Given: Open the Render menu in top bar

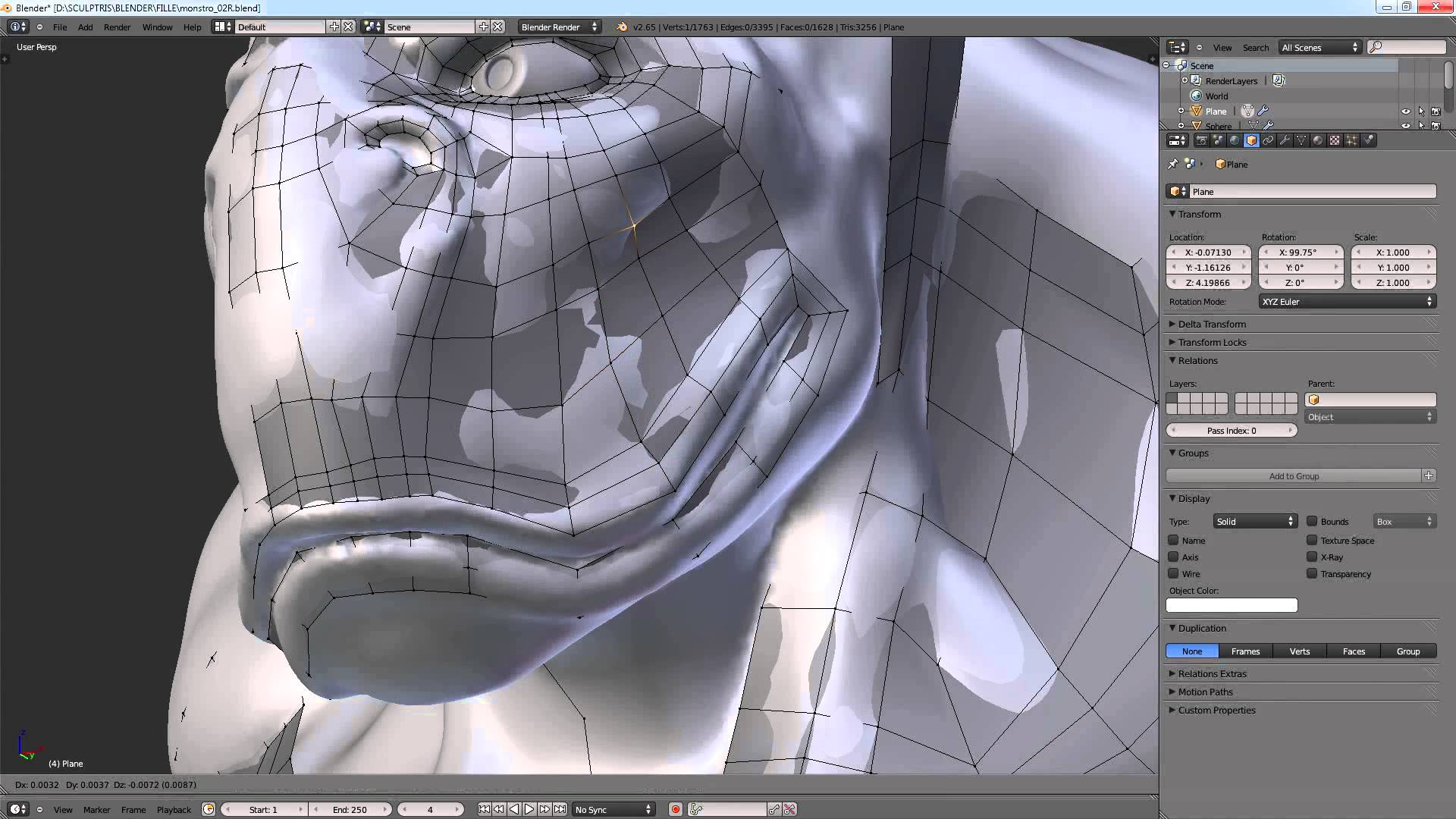Looking at the screenshot, I should (117, 27).
